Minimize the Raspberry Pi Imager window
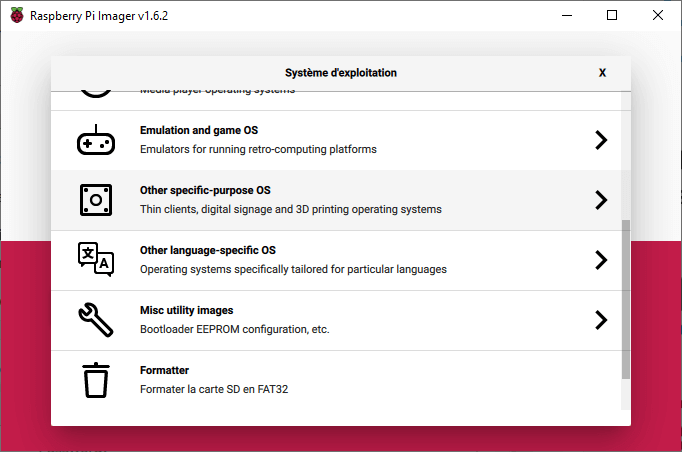682x452 pixels. (567, 15)
